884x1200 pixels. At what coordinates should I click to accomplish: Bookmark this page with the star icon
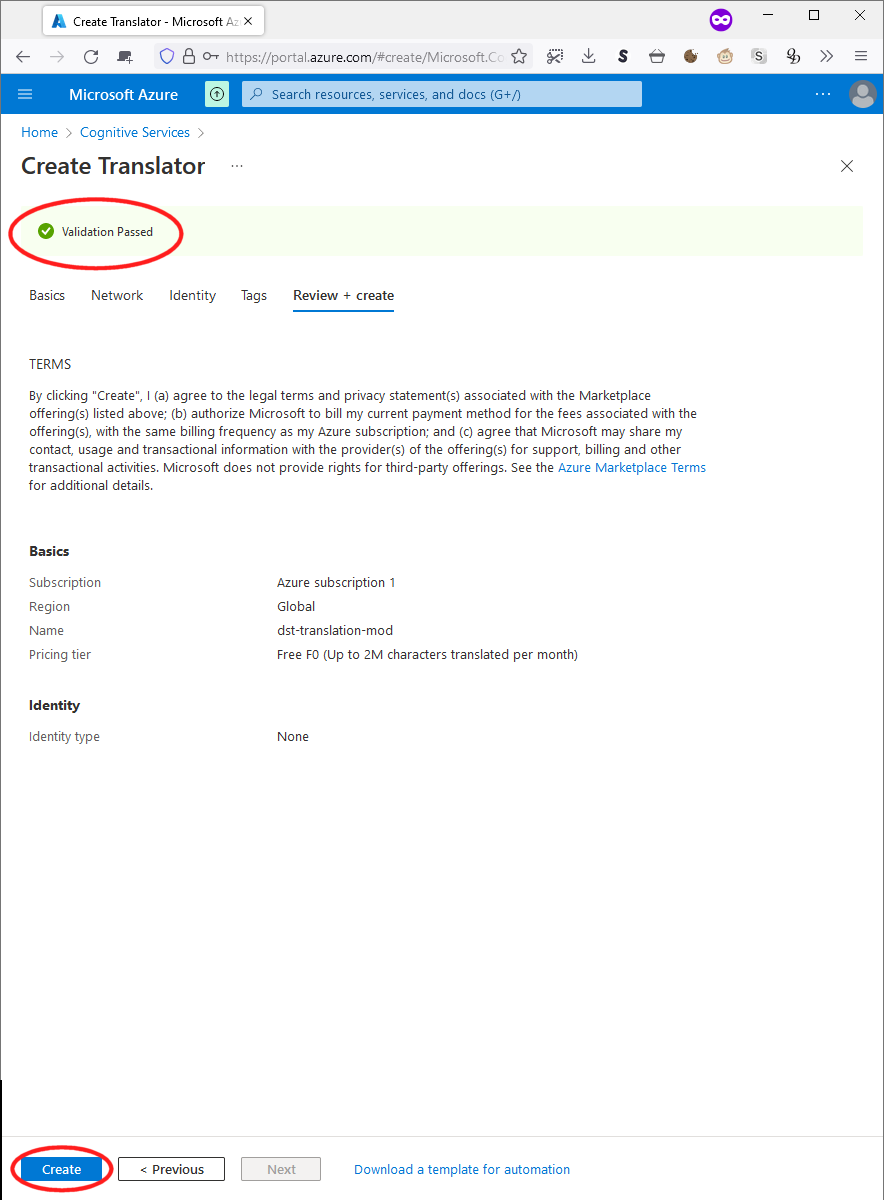519,57
